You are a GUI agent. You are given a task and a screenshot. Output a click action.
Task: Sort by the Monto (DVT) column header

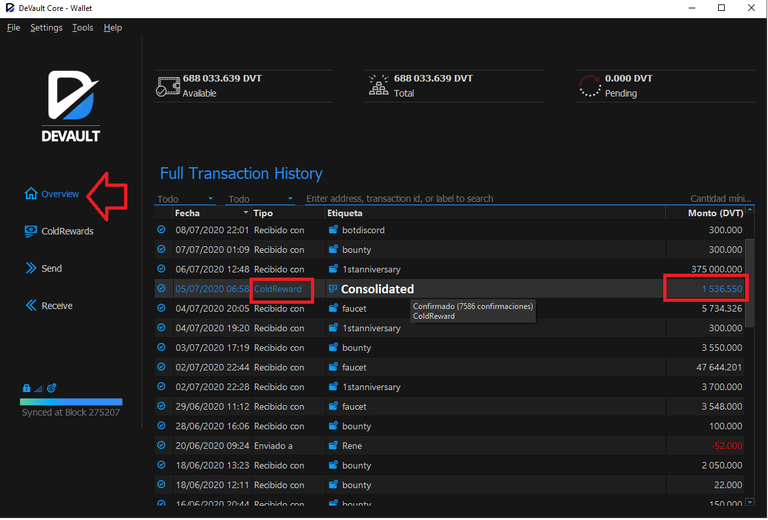705,213
